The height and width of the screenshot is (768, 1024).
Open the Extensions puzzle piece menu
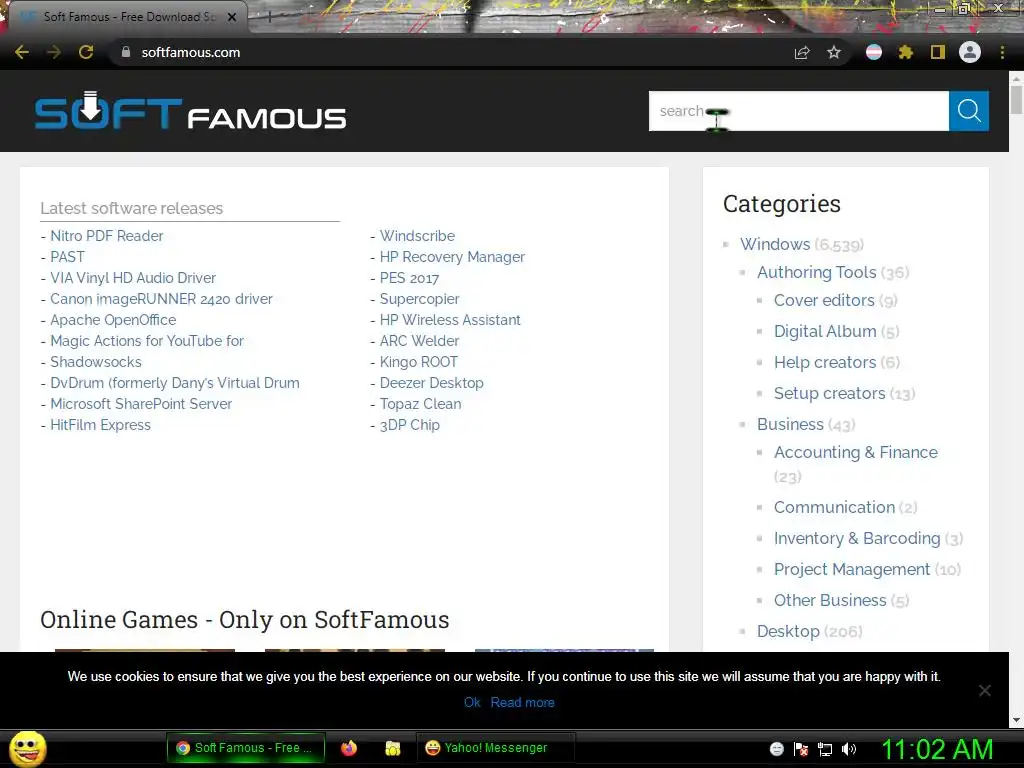[x=906, y=52]
